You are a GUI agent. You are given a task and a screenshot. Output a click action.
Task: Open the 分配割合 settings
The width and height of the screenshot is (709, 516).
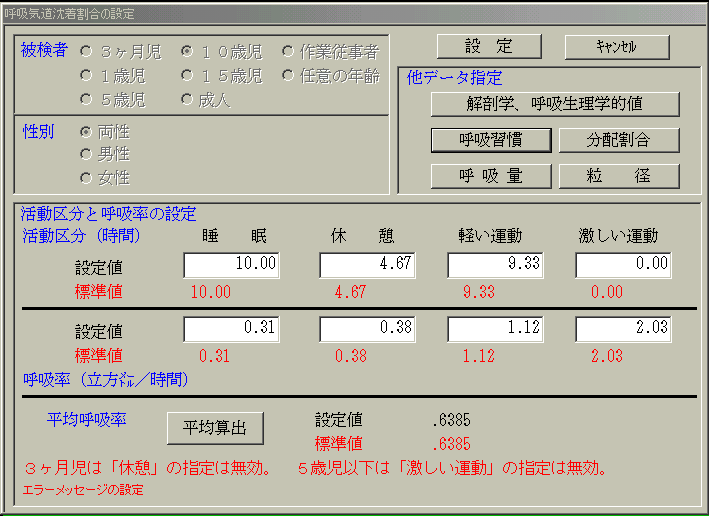[x=618, y=140]
